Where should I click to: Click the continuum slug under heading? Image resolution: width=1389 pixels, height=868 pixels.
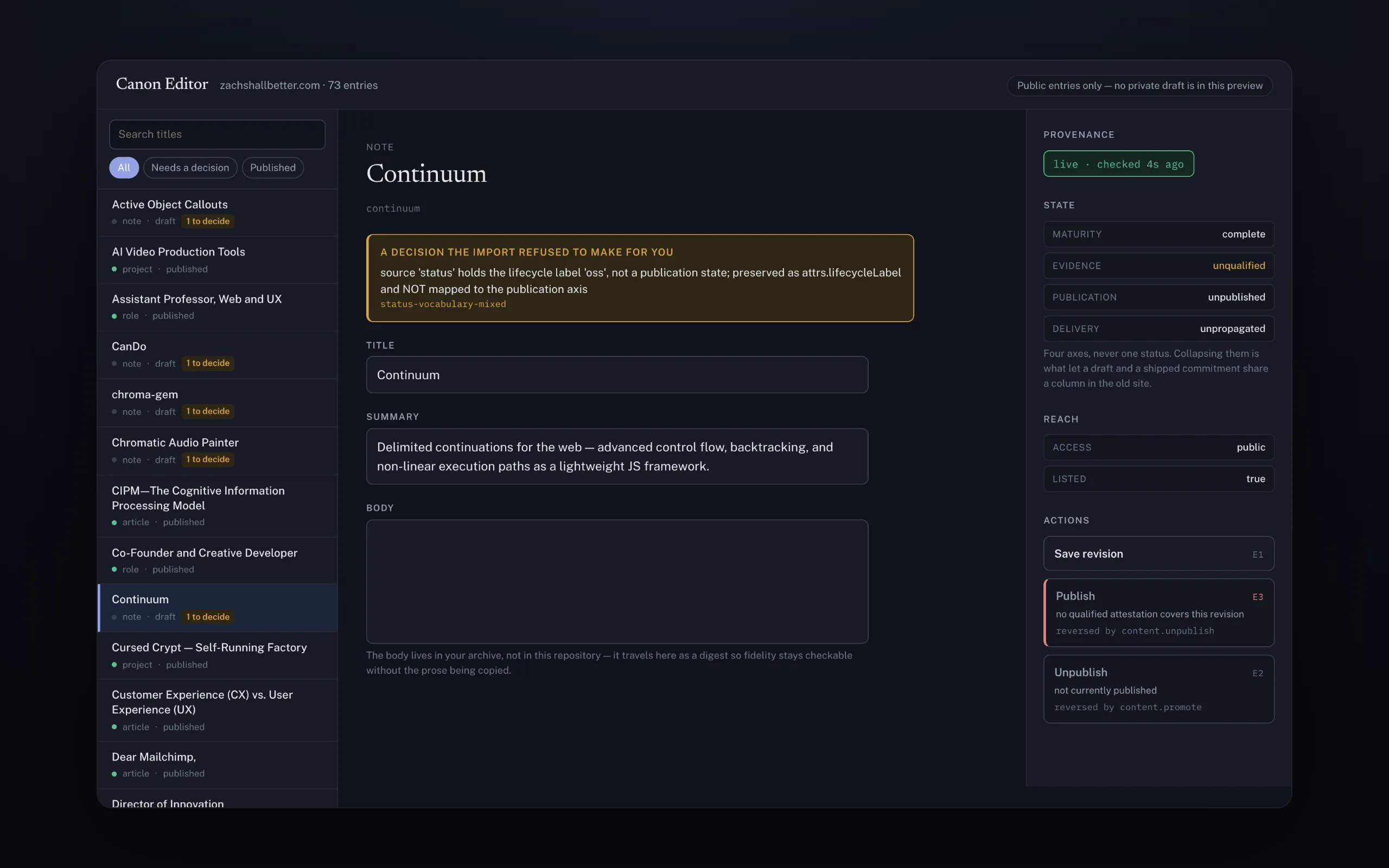[x=393, y=208]
